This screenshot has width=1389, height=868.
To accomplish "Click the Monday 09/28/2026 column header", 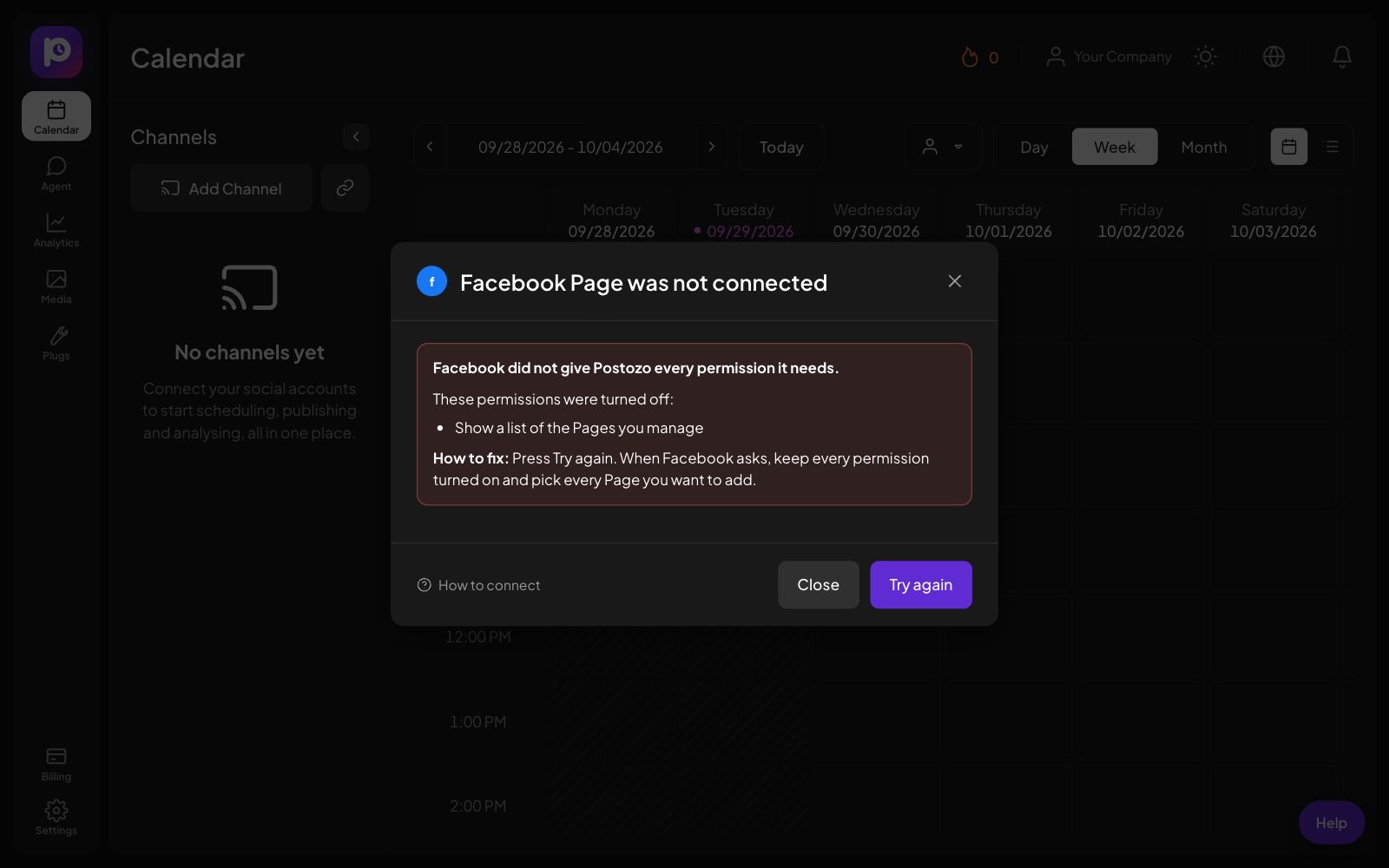I will point(611,220).
